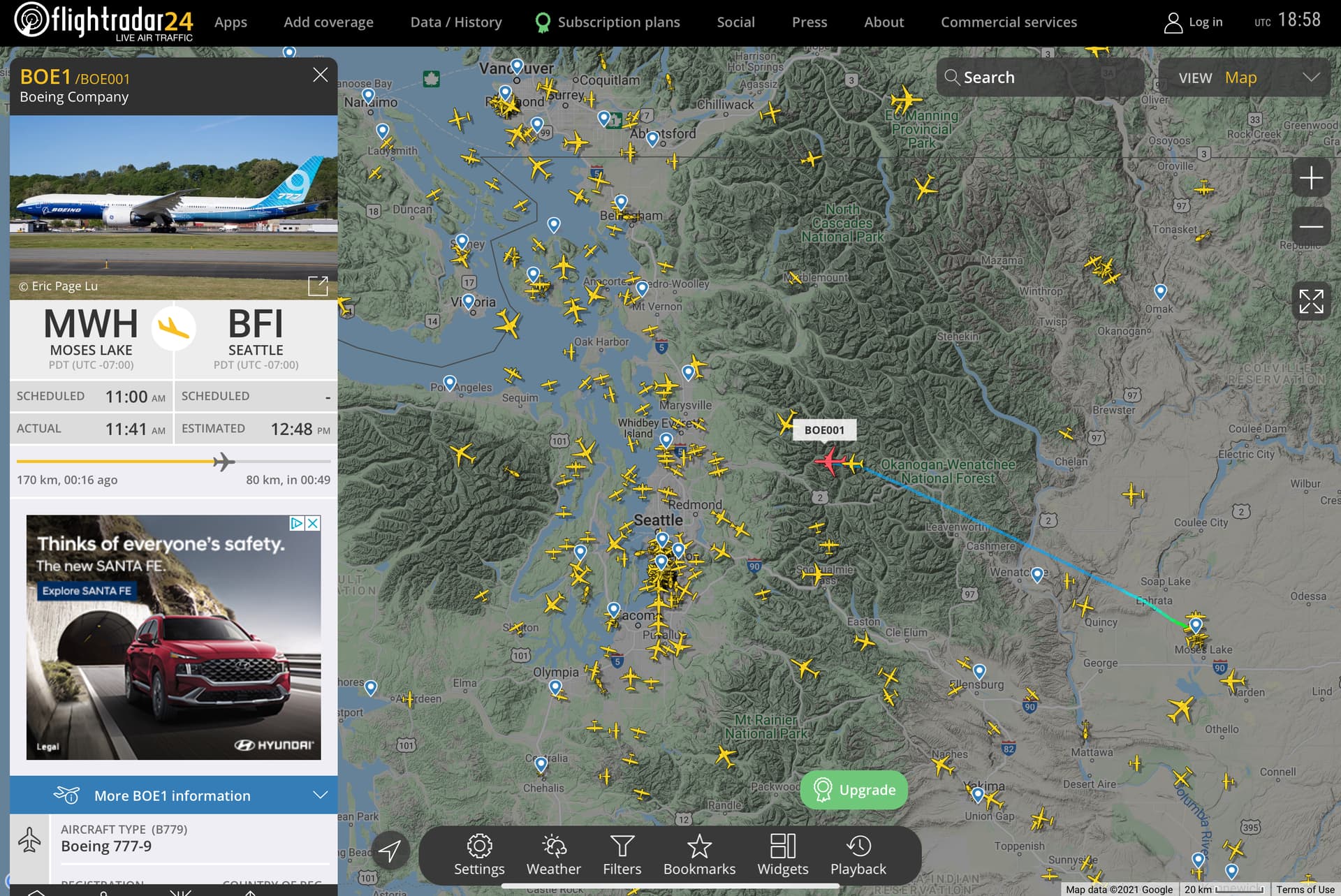This screenshot has height=896, width=1341.
Task: Open the Data / History menu
Action: tap(456, 22)
